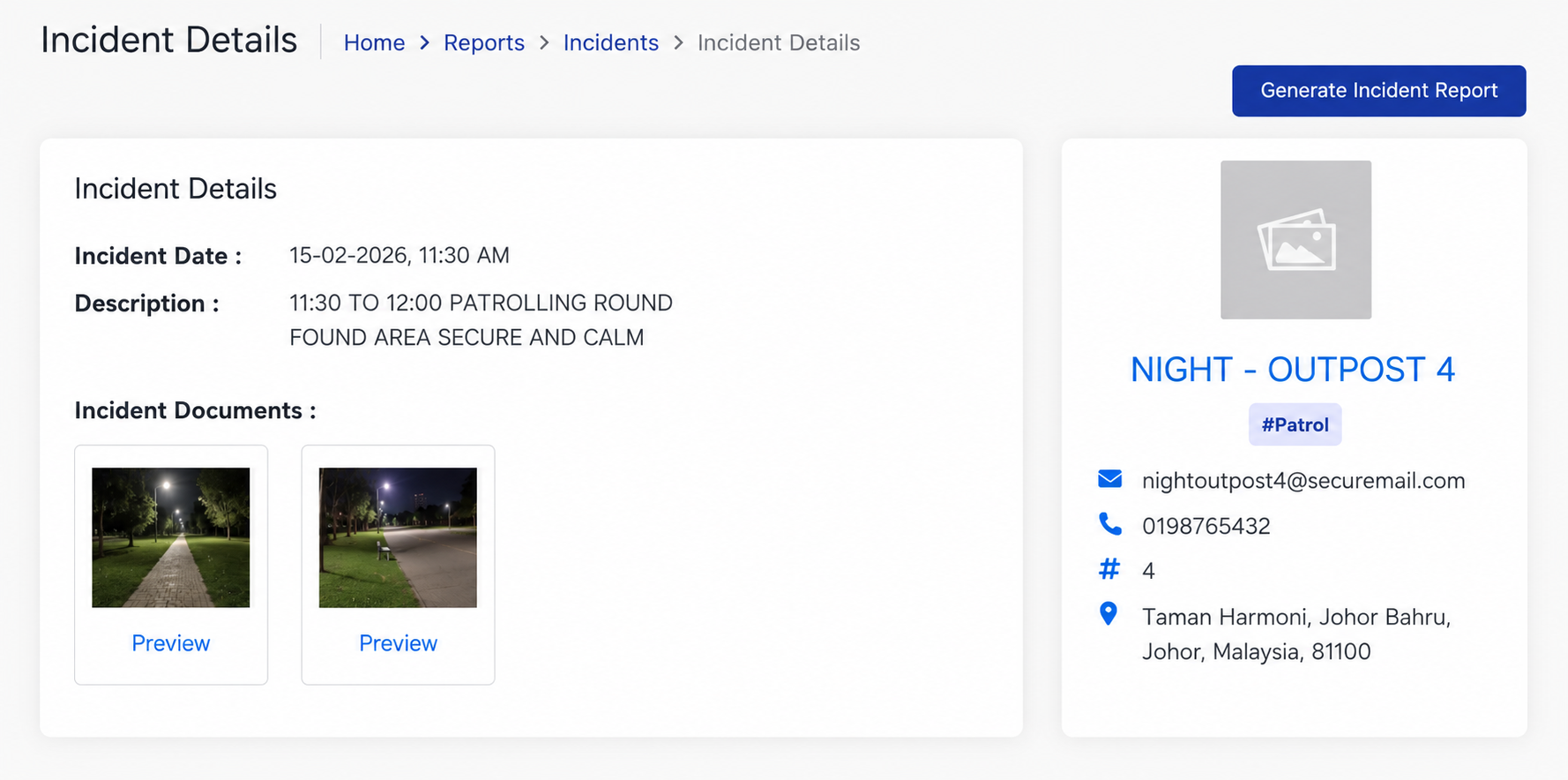Select the email nightoutpost4@securemail.com

click(x=1303, y=481)
